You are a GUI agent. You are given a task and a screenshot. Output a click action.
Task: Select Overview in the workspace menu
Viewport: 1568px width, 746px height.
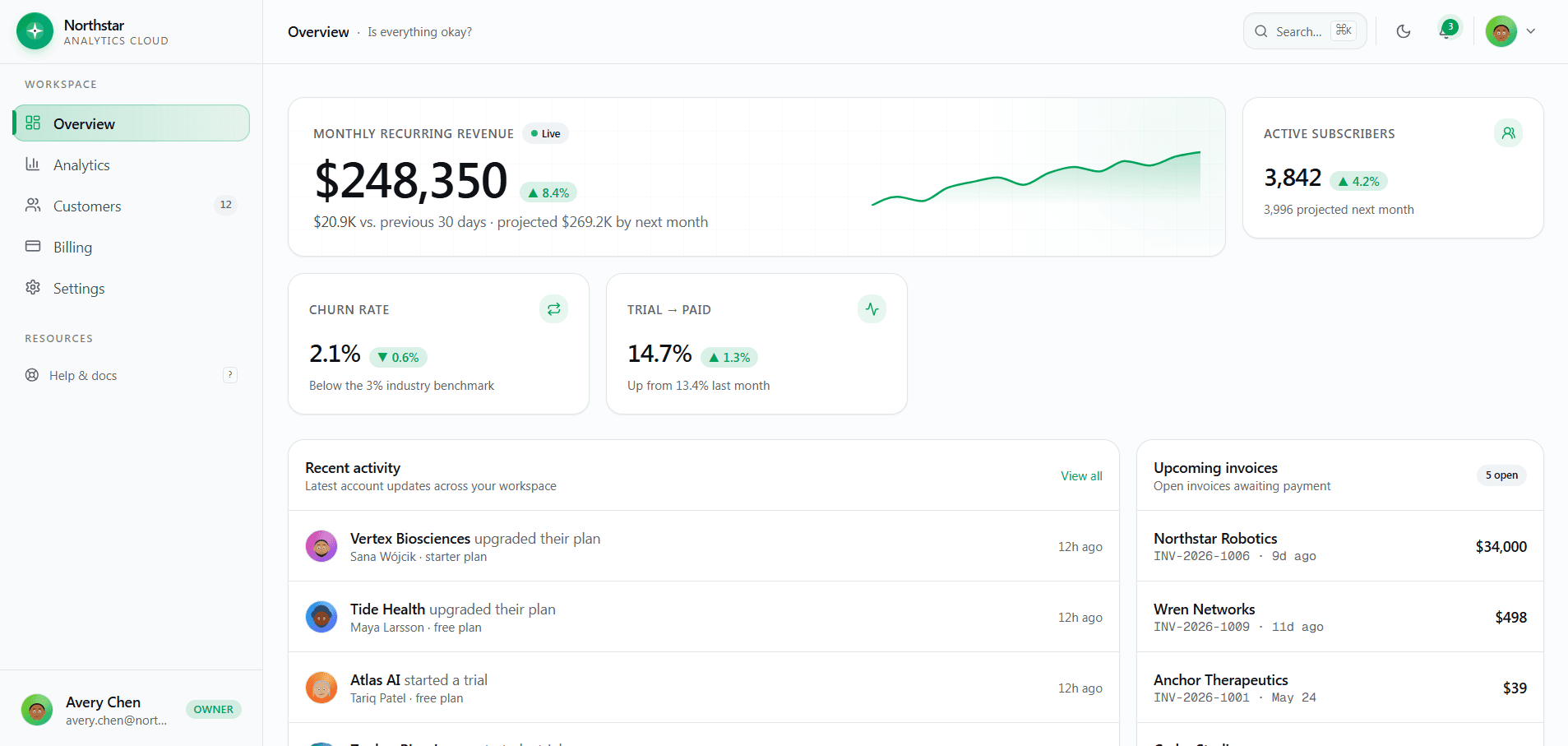(131, 123)
